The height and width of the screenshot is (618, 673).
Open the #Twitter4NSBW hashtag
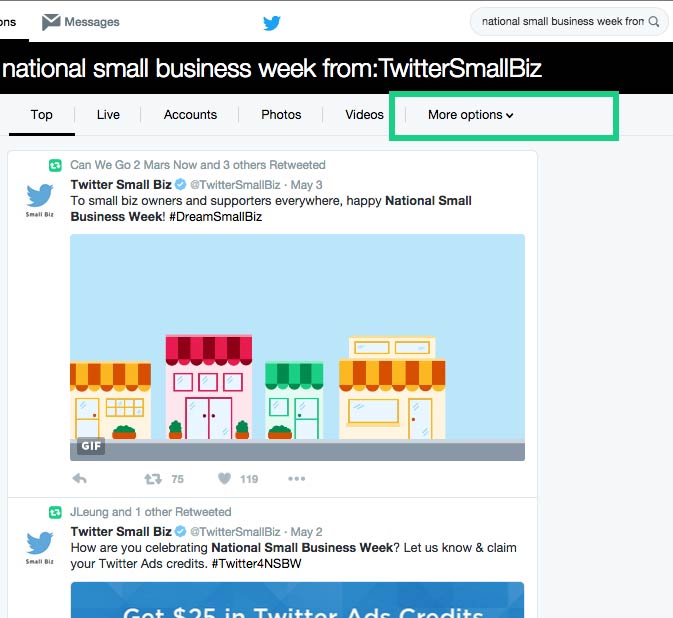(x=257, y=564)
